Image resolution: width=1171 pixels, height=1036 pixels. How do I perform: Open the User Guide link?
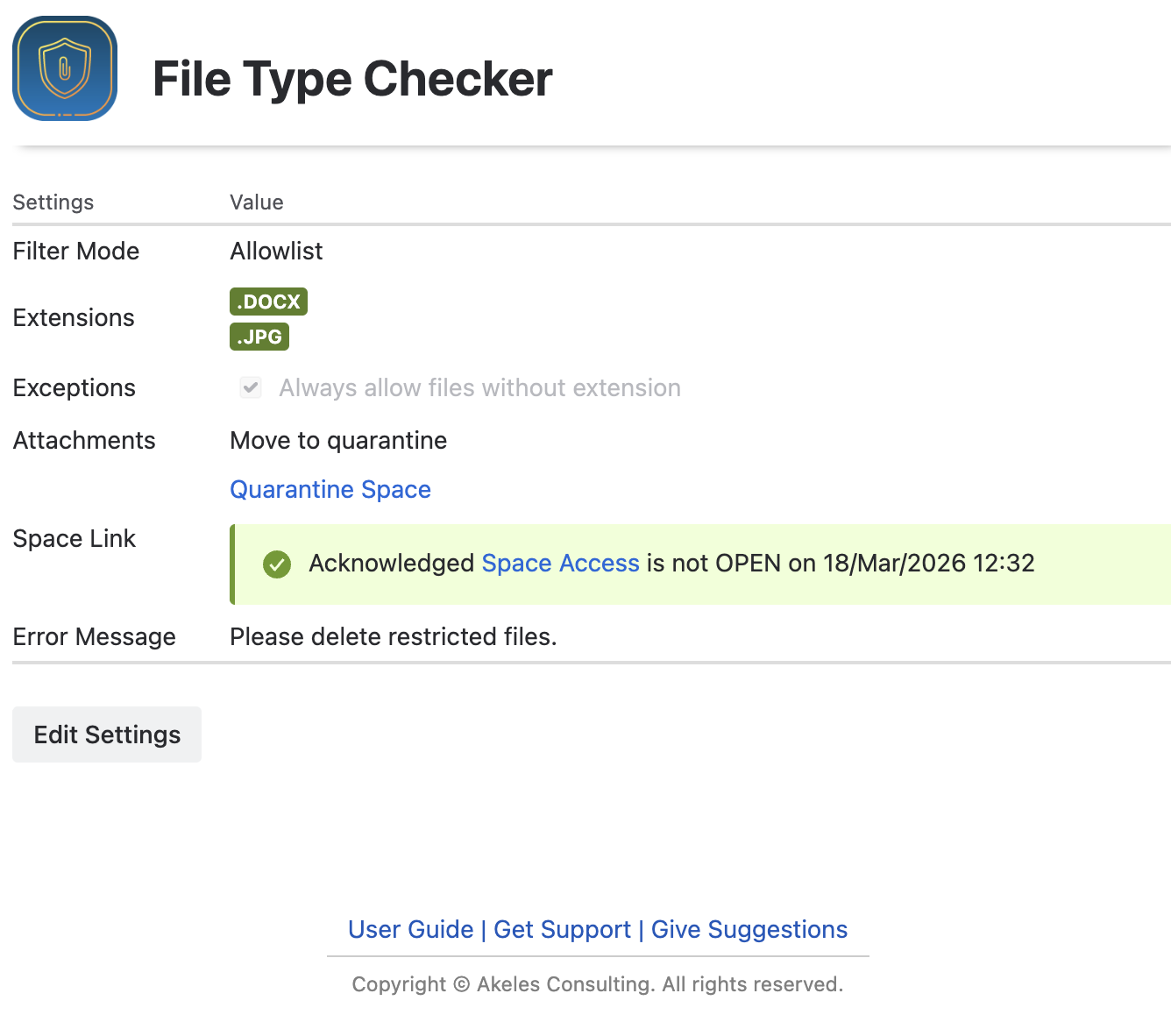[410, 929]
